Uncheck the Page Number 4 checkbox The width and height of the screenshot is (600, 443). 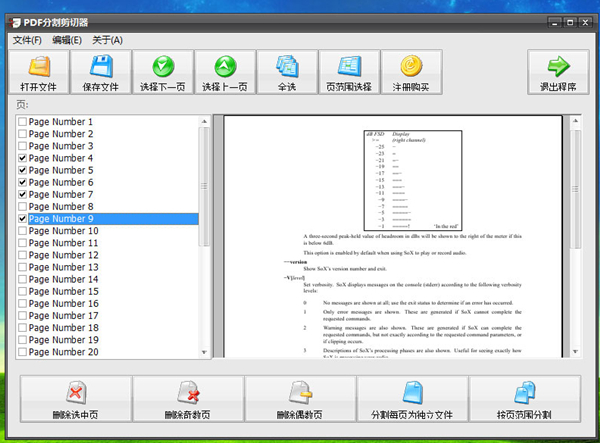coord(23,158)
